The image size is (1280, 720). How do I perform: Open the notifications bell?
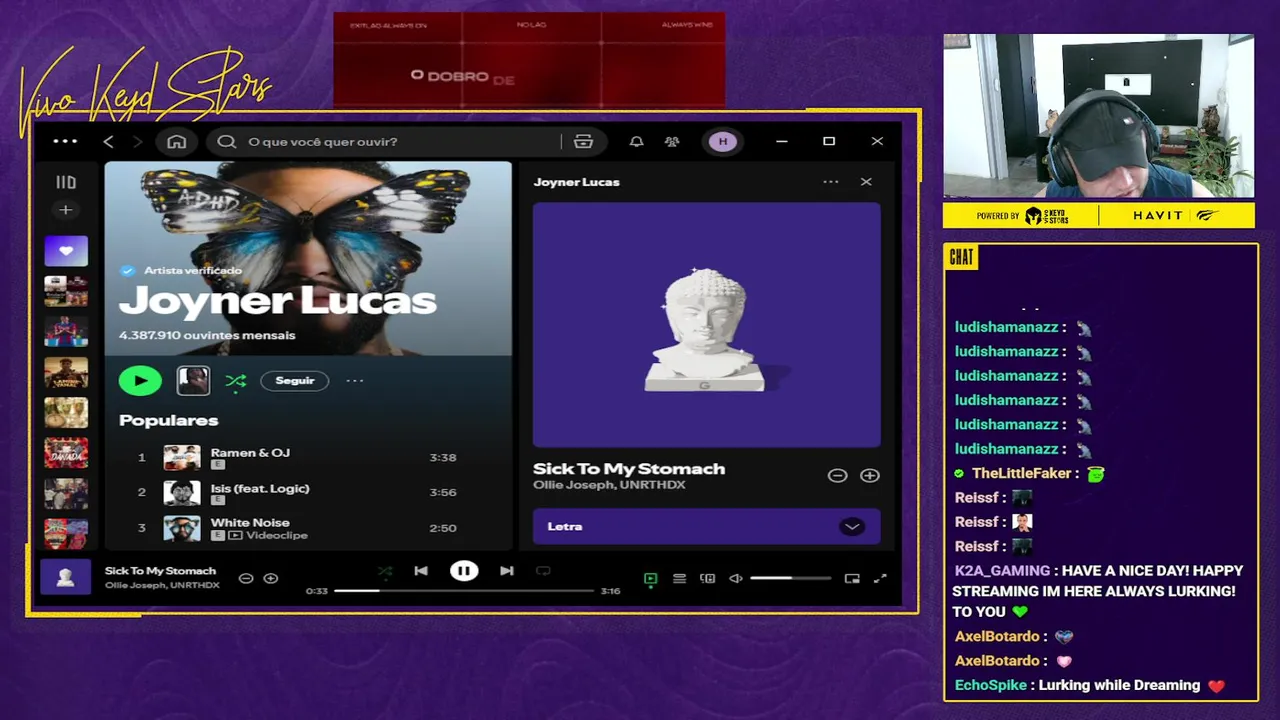tap(636, 142)
